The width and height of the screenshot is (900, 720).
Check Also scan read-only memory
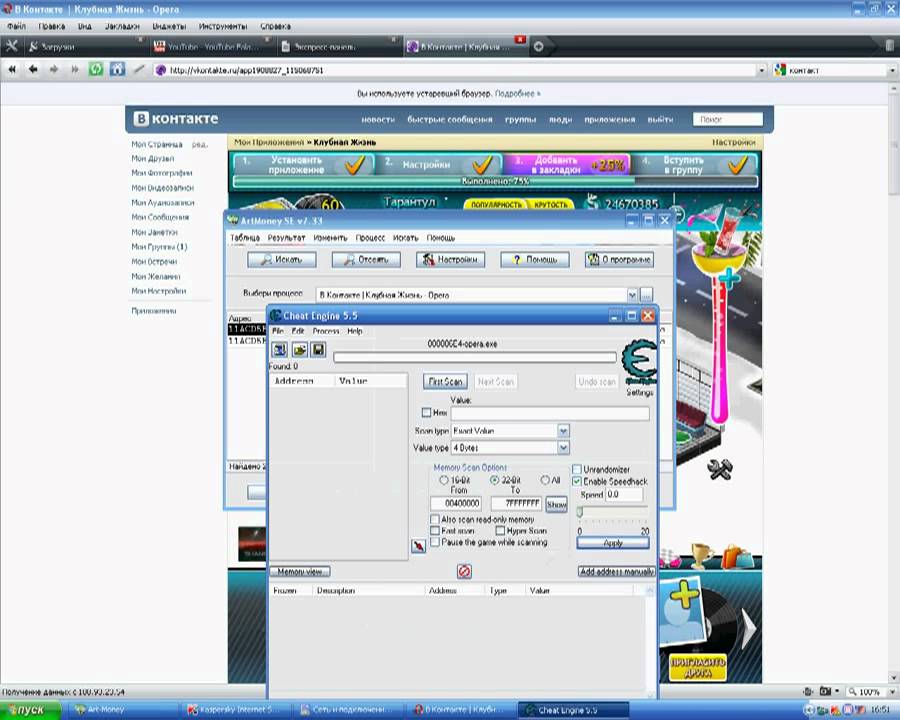(x=435, y=519)
